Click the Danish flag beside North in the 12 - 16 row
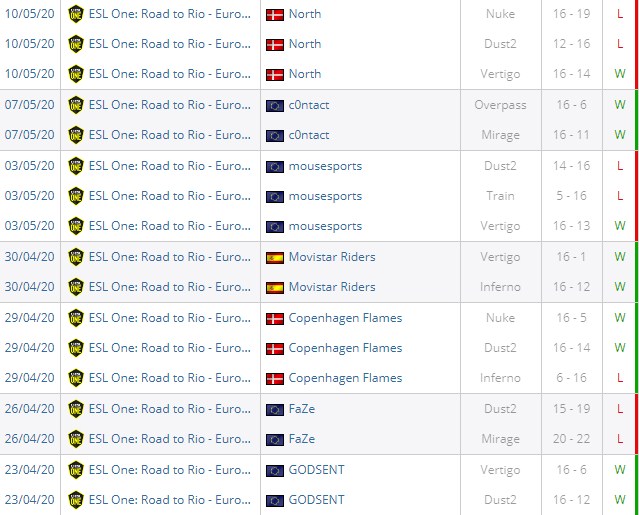 click(x=274, y=44)
